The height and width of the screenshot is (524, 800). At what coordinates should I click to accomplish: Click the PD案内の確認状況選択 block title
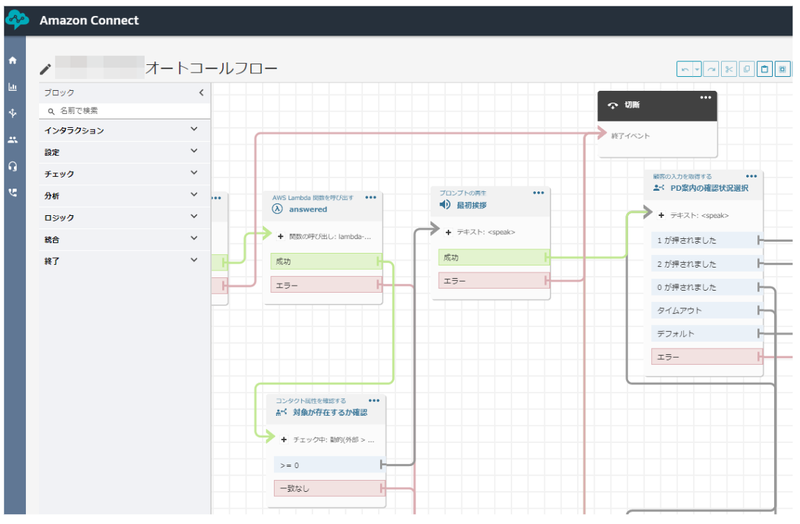click(x=709, y=188)
